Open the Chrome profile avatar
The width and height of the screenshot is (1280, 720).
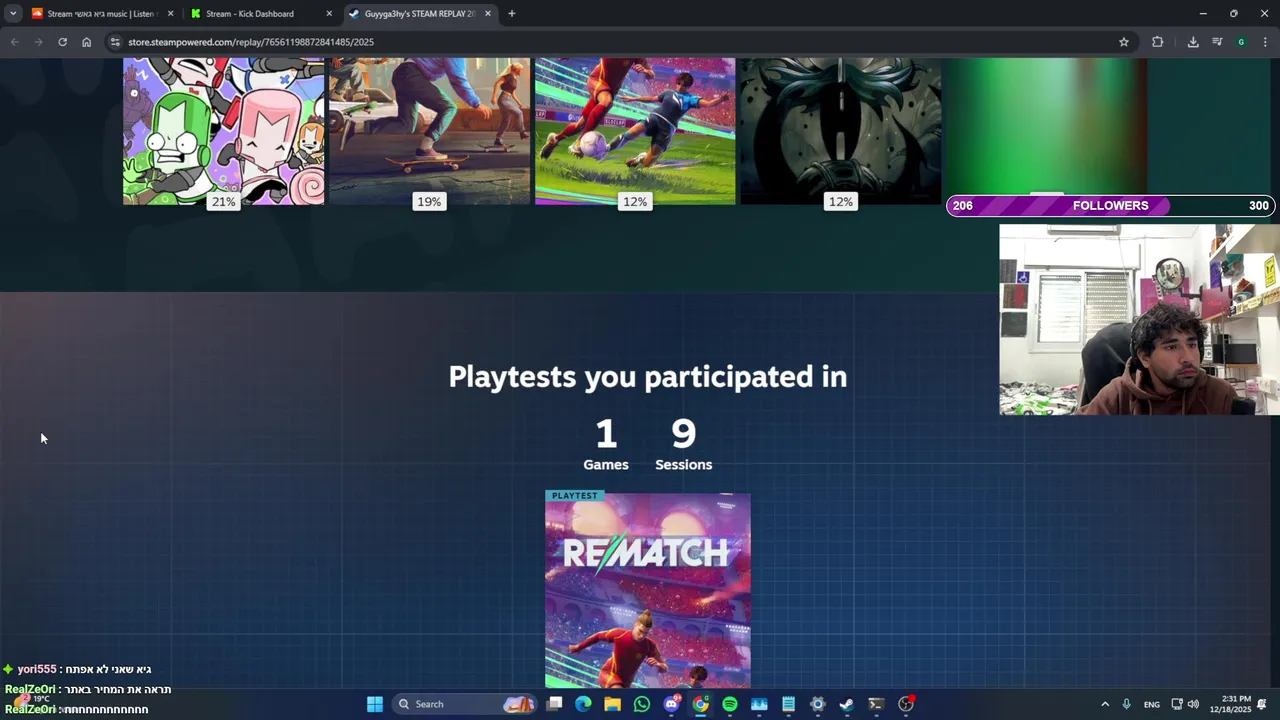[1241, 42]
